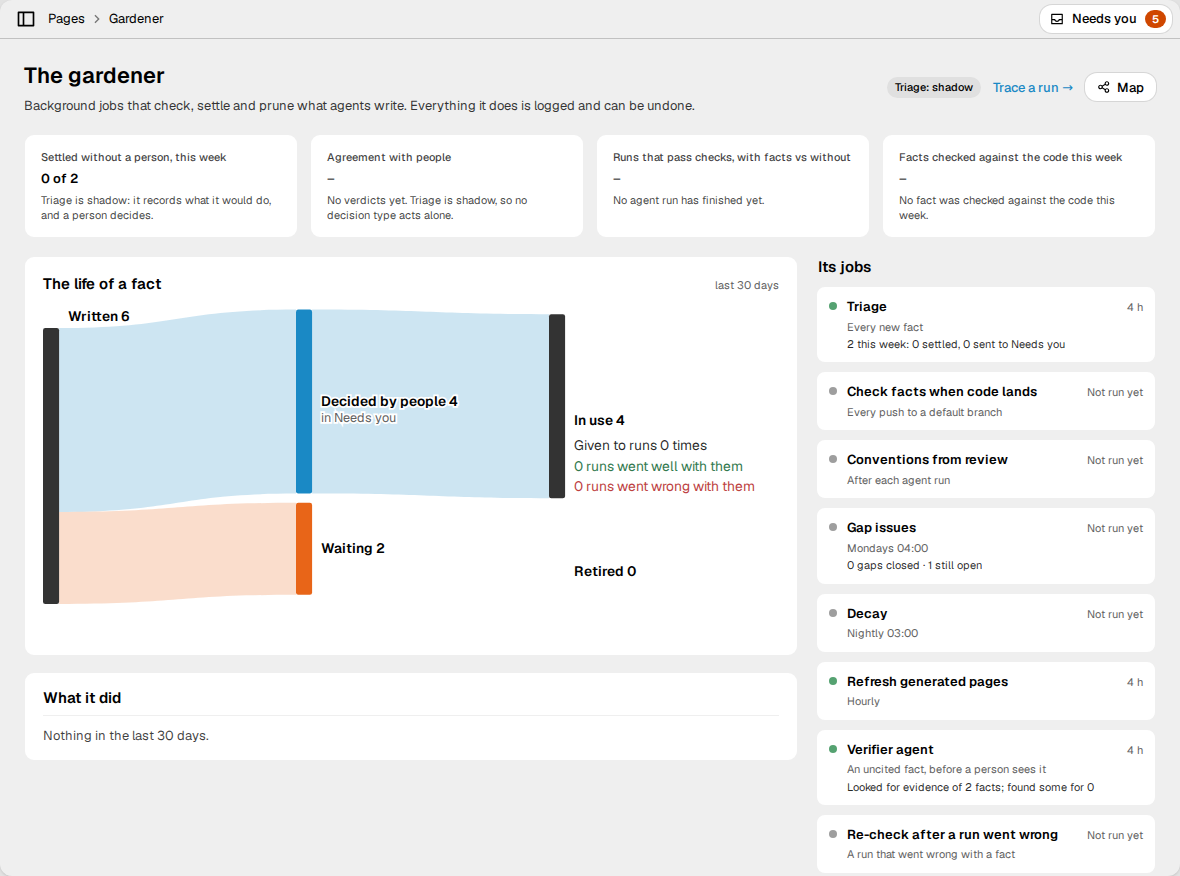
Task: Open the Verifier agent job card
Action: [x=986, y=768]
